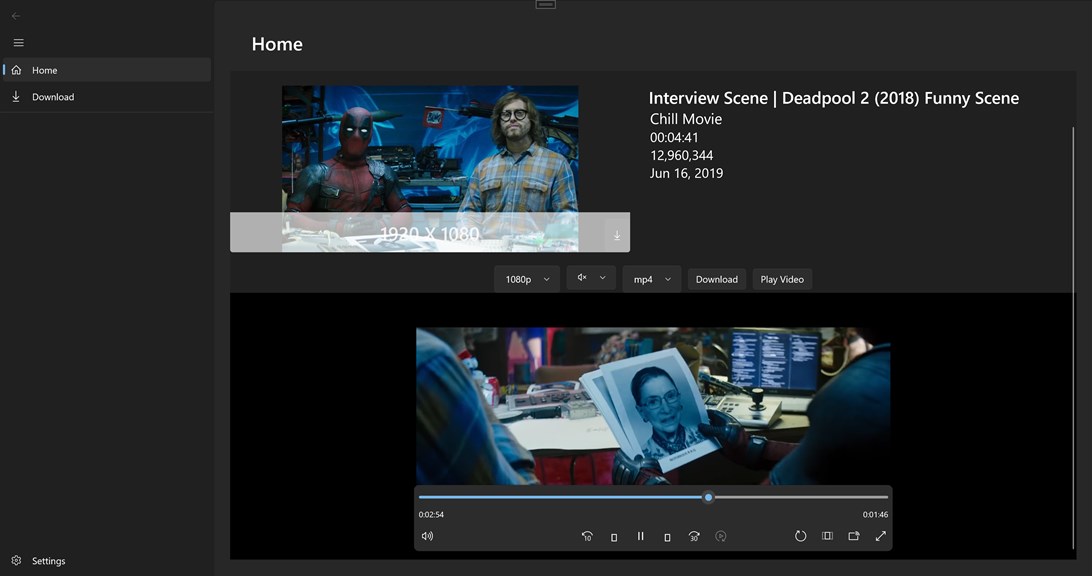Viewport: 1092px width, 576px height.
Task: Click the player seek slider thumb
Action: [708, 497]
